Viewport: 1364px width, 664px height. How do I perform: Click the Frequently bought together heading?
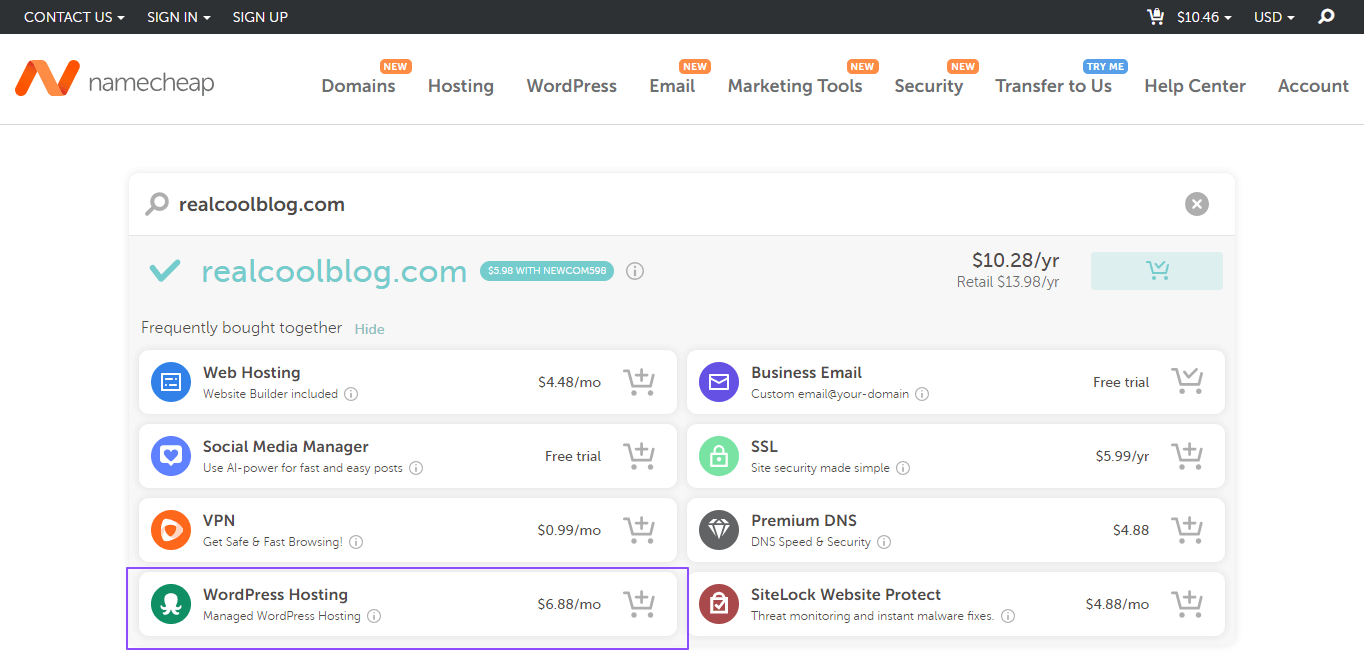[x=242, y=328]
